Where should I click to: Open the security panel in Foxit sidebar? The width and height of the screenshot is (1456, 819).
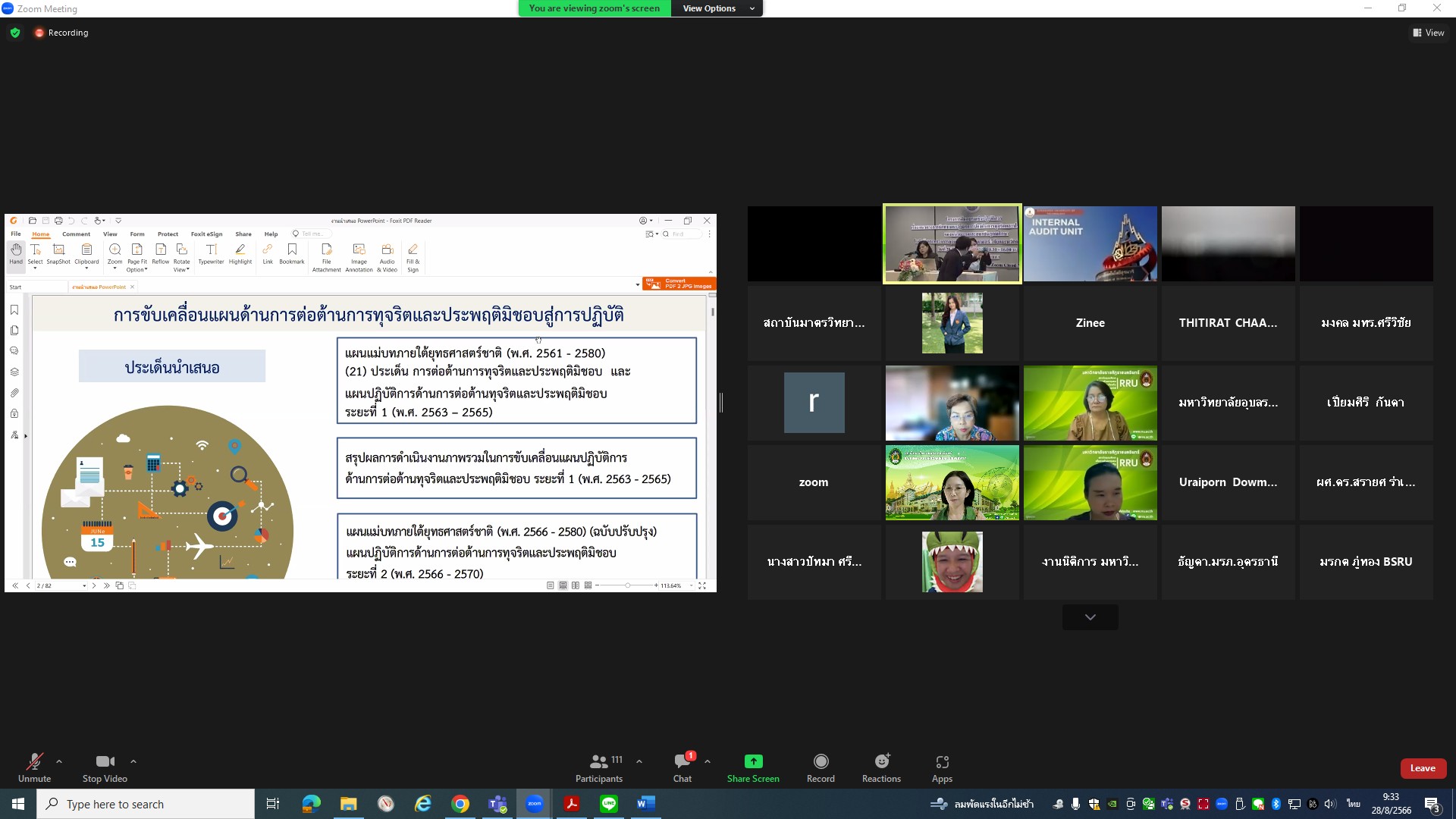click(14, 414)
